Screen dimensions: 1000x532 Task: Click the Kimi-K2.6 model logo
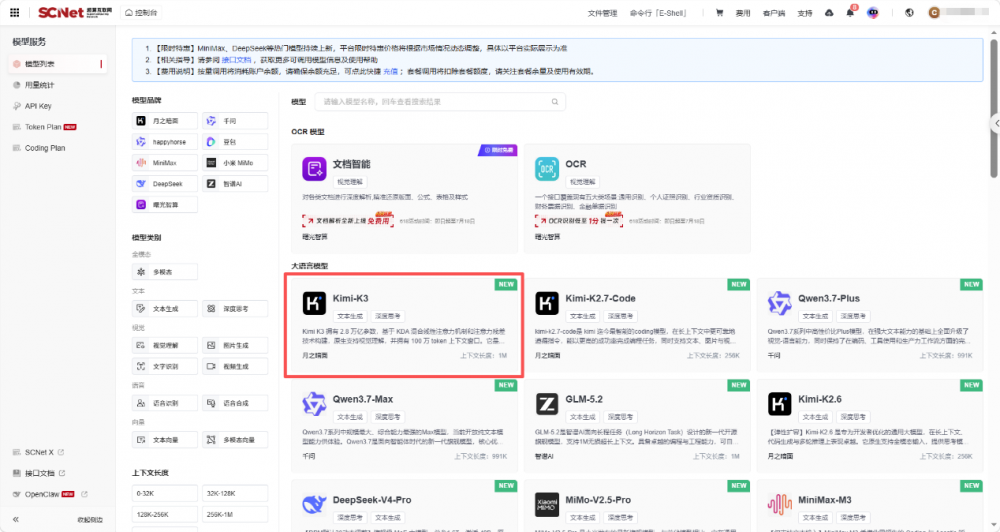click(779, 404)
